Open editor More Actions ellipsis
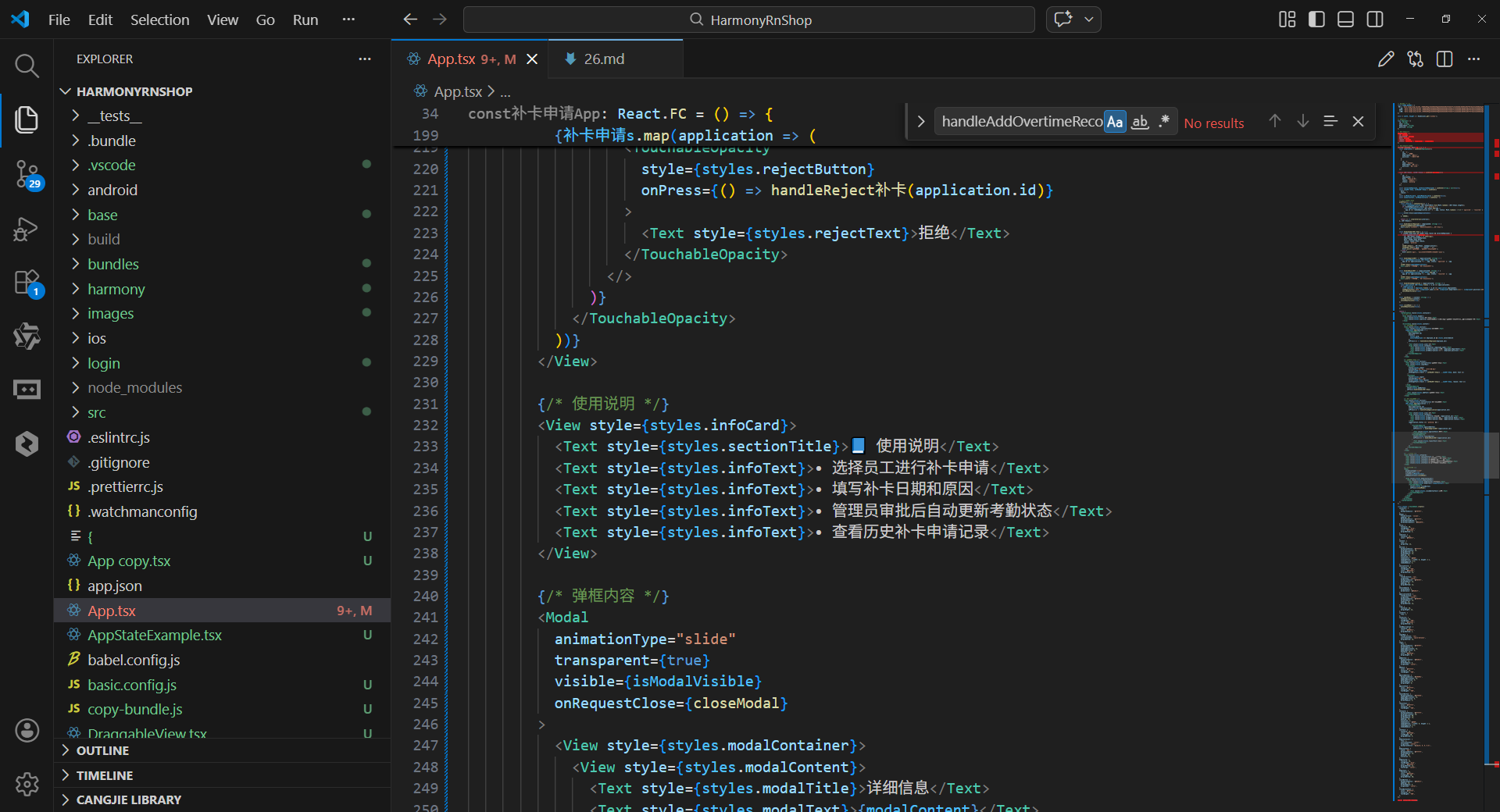Viewport: 1500px width, 812px height. [1473, 59]
